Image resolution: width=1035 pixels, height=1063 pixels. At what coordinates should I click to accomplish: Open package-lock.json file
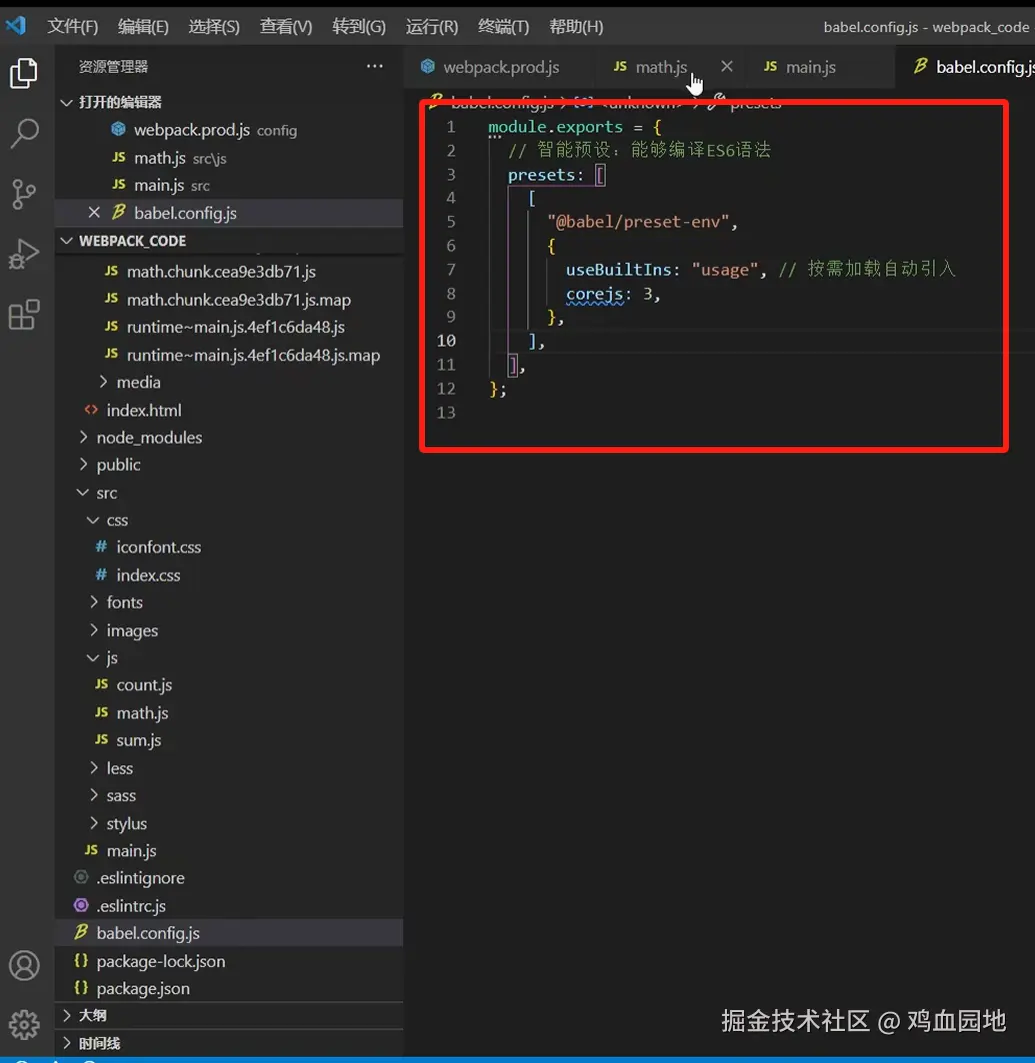click(230, 961)
